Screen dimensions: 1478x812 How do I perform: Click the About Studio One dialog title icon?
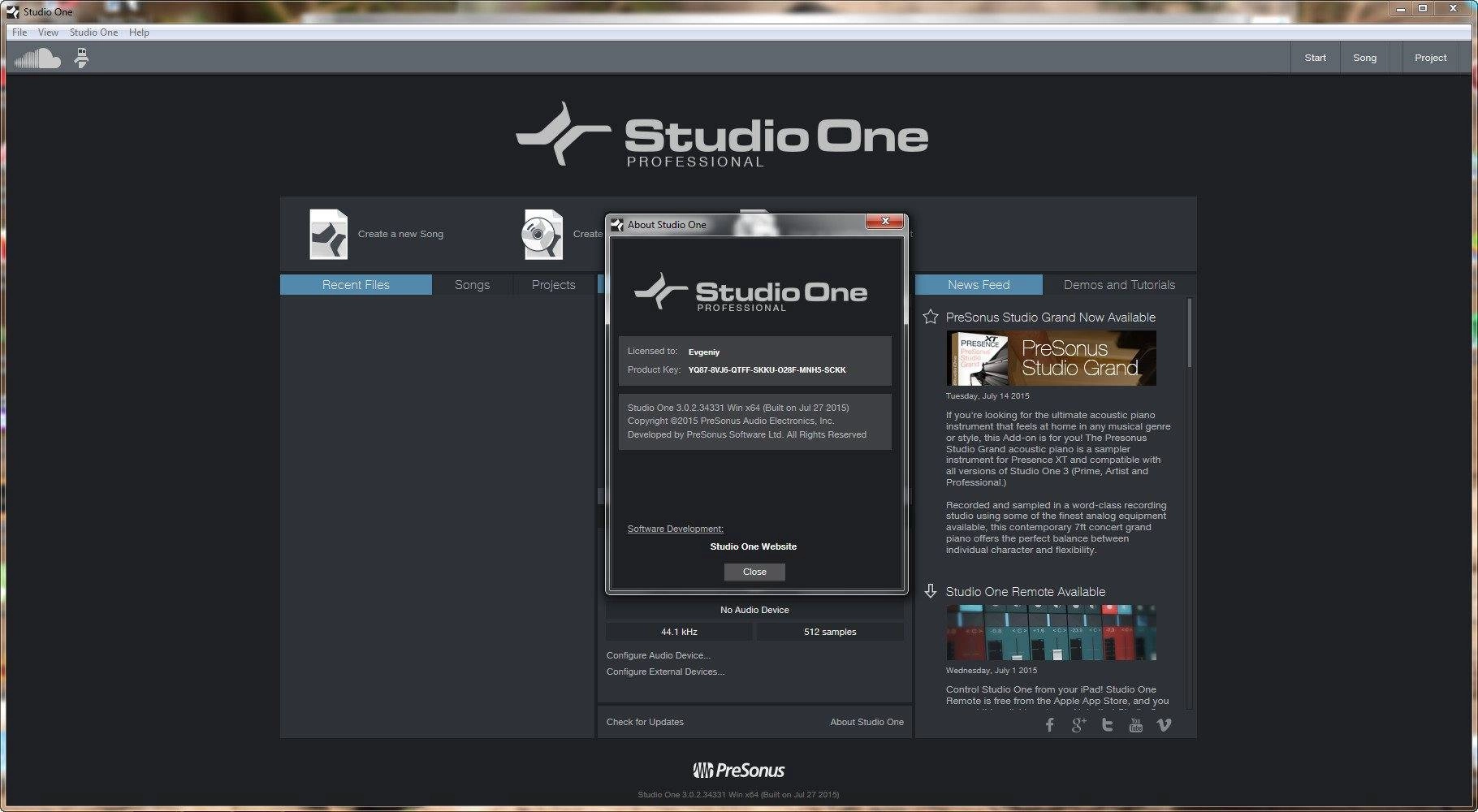(617, 225)
